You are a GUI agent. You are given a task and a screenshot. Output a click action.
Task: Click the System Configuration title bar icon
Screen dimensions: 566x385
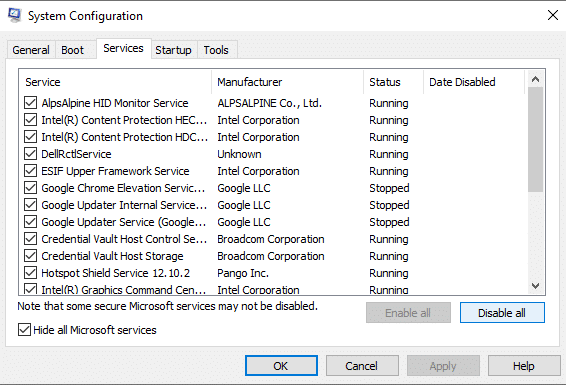(x=14, y=16)
